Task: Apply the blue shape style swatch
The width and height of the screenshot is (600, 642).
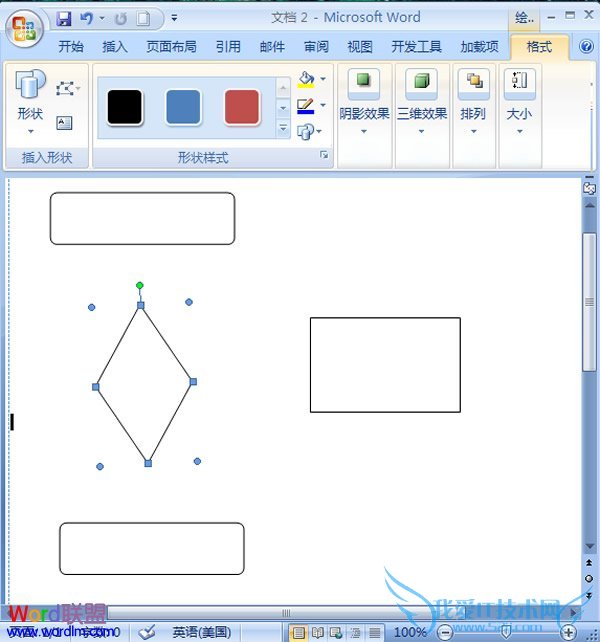Action: tap(183, 107)
